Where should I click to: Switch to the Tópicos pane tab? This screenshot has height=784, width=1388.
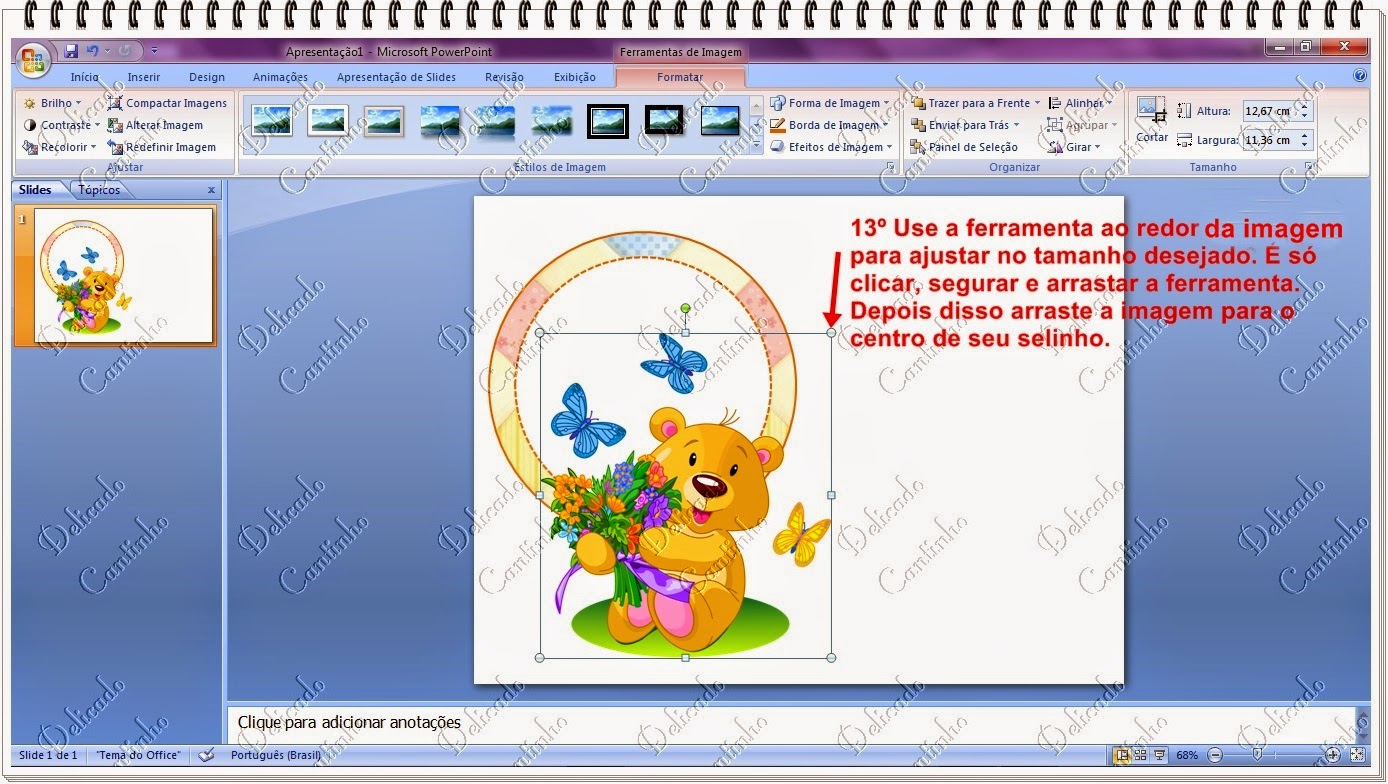point(99,190)
